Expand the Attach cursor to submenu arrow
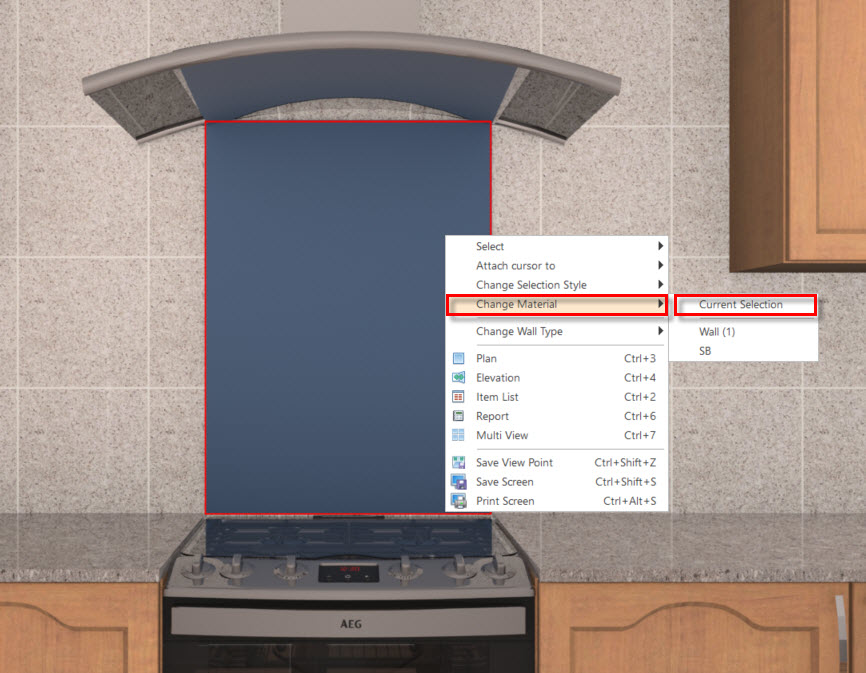The image size is (866, 673). pos(660,266)
